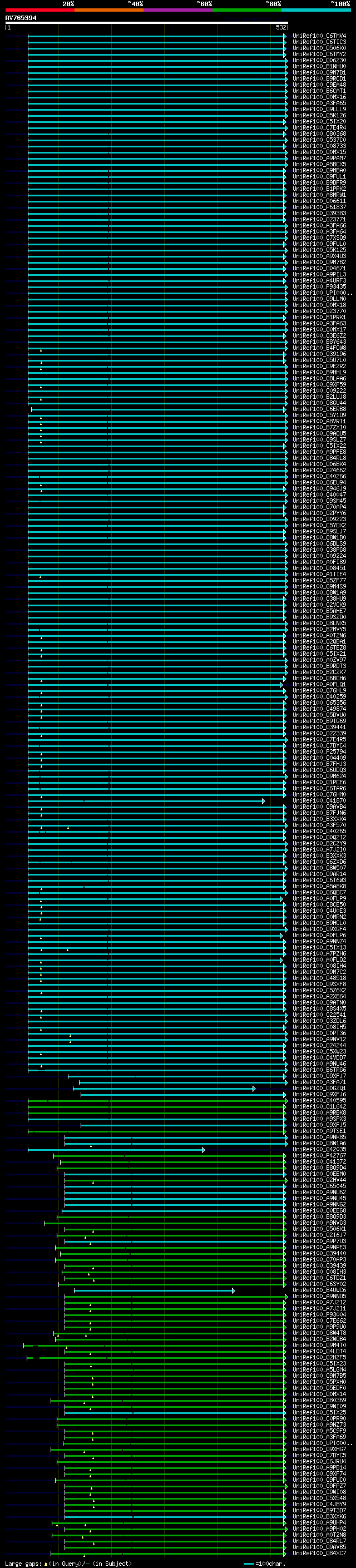Select the query name AV765394
The image size is (356, 1568).
coord(21,18)
